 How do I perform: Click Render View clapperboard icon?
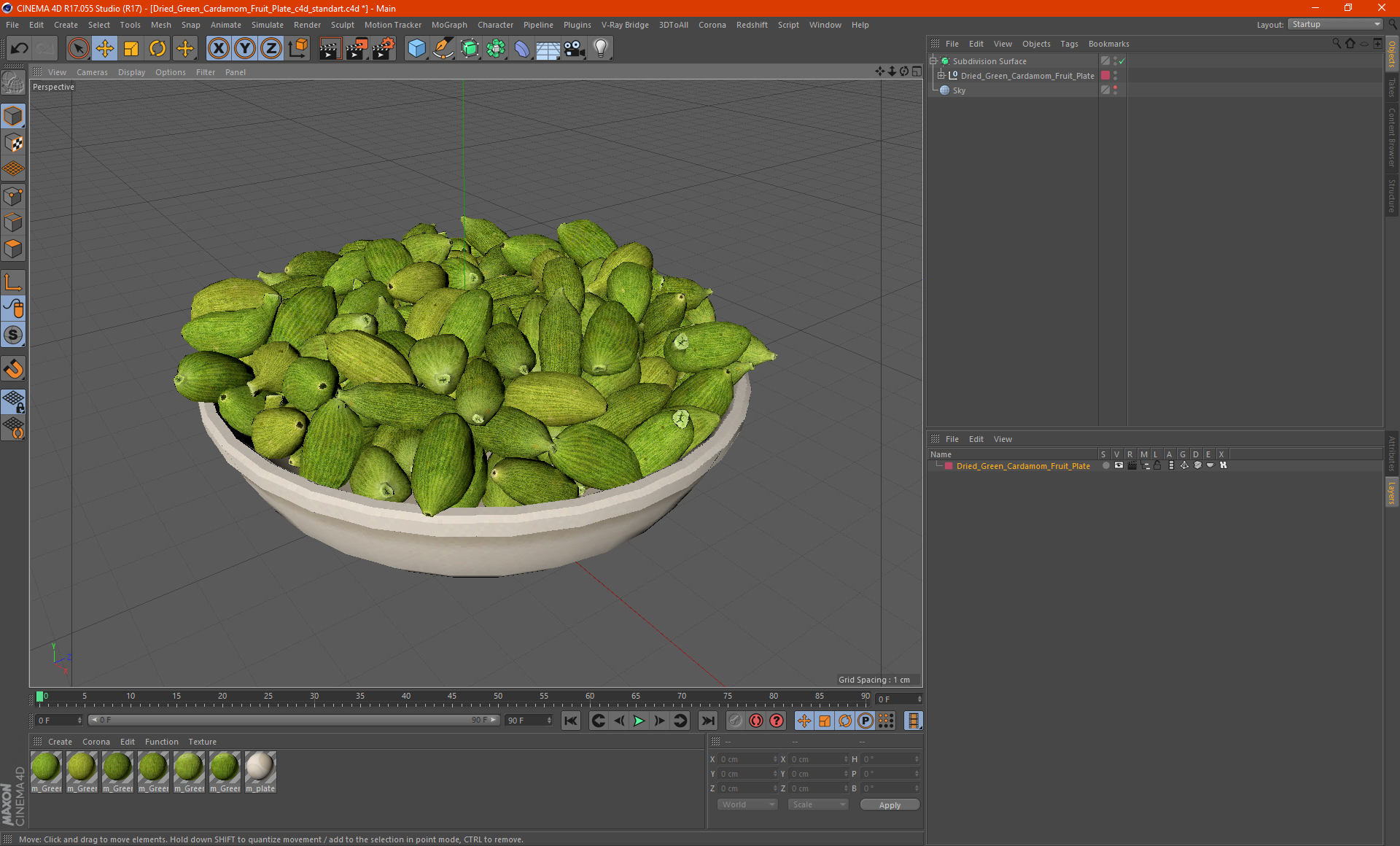point(330,49)
